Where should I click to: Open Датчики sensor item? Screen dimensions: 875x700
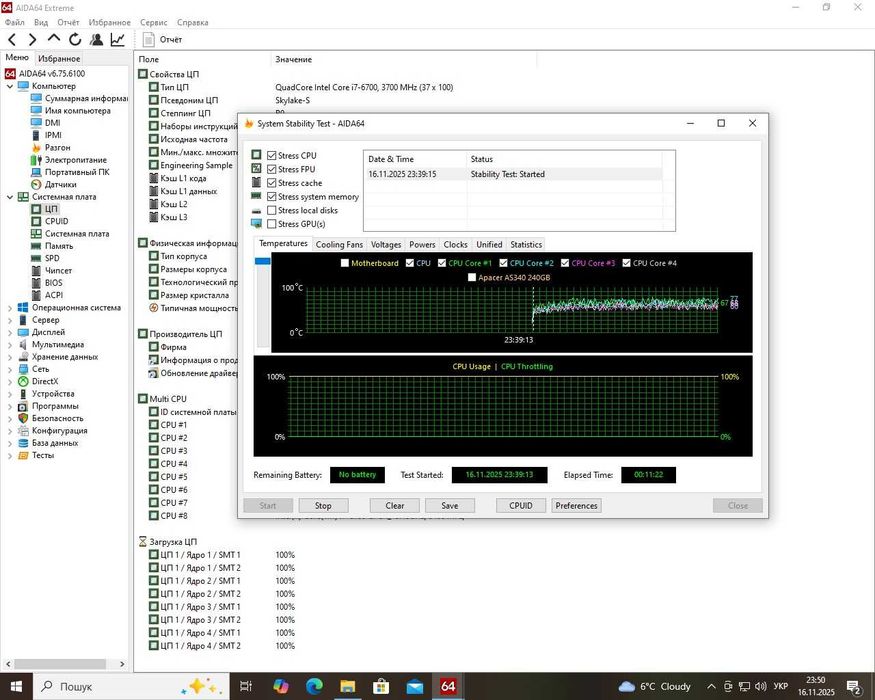pos(54,184)
